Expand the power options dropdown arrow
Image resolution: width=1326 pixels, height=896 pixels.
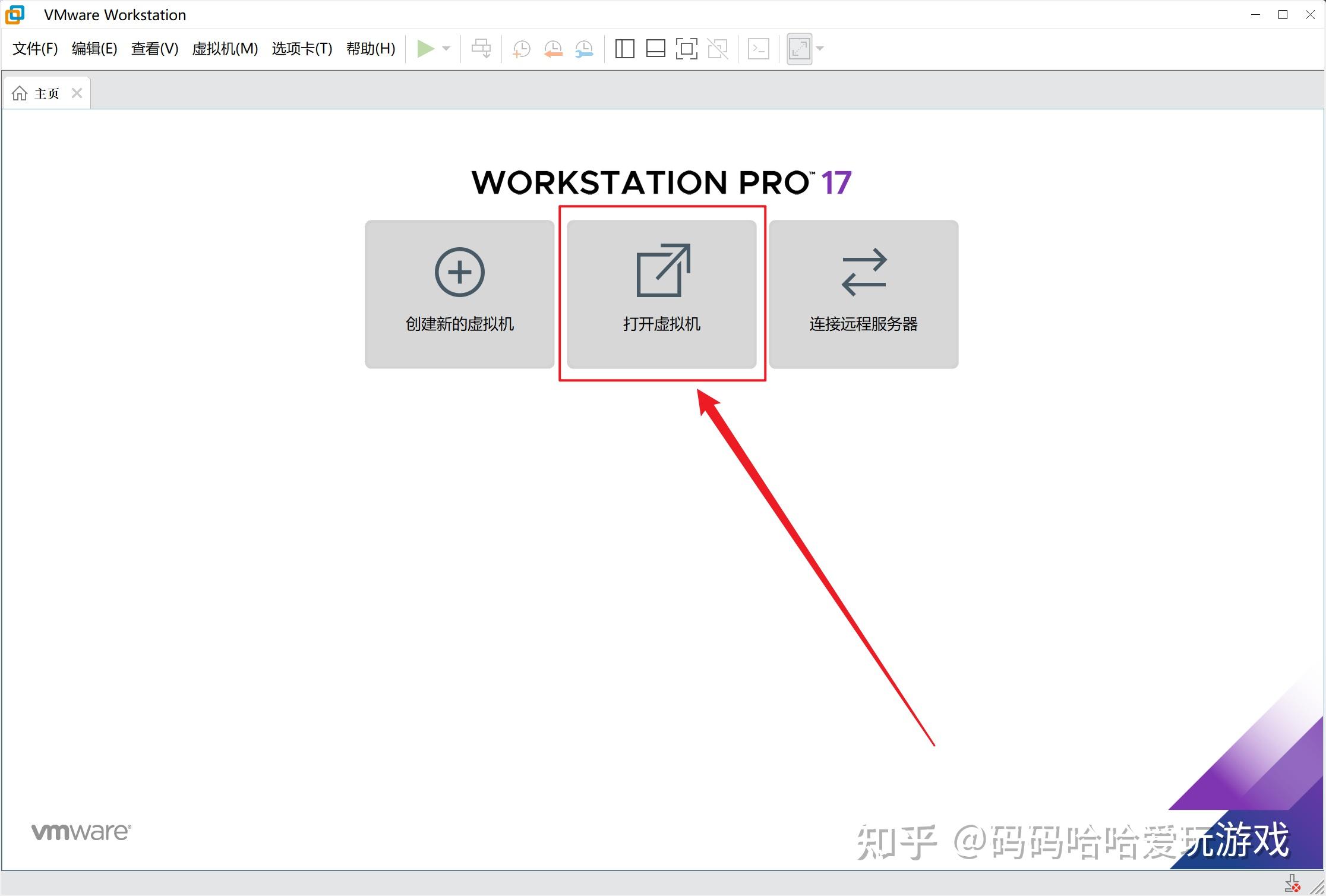(446, 49)
